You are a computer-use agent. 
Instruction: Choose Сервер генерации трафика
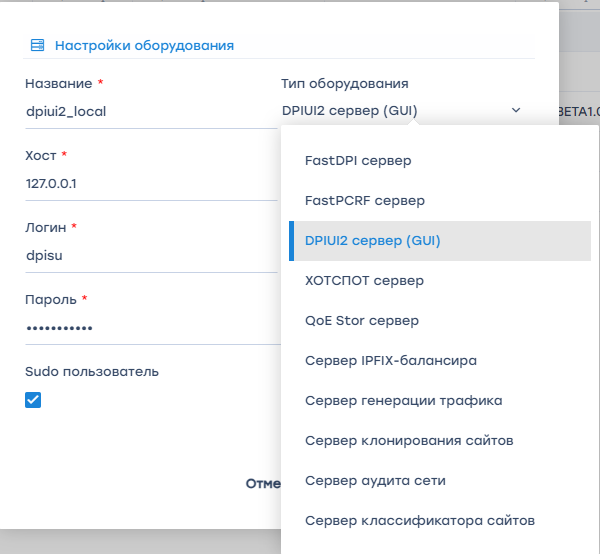(403, 400)
